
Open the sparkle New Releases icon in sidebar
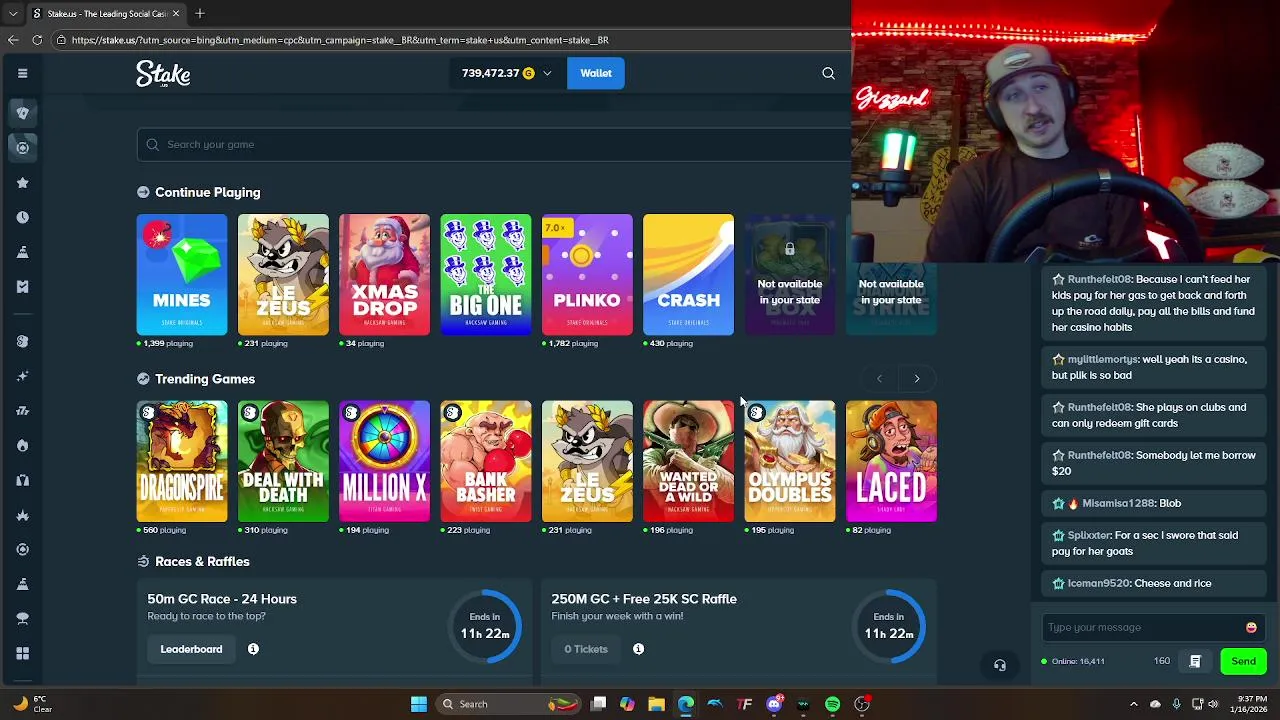(22, 376)
